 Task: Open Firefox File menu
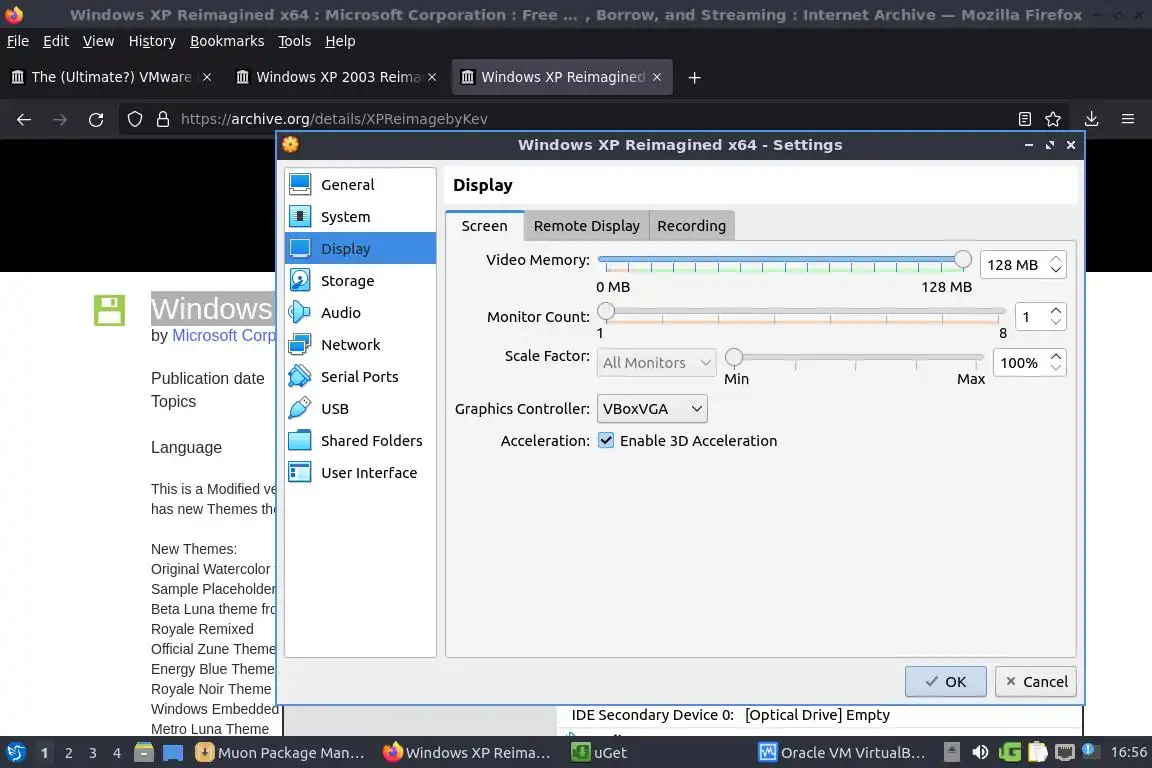click(18, 41)
